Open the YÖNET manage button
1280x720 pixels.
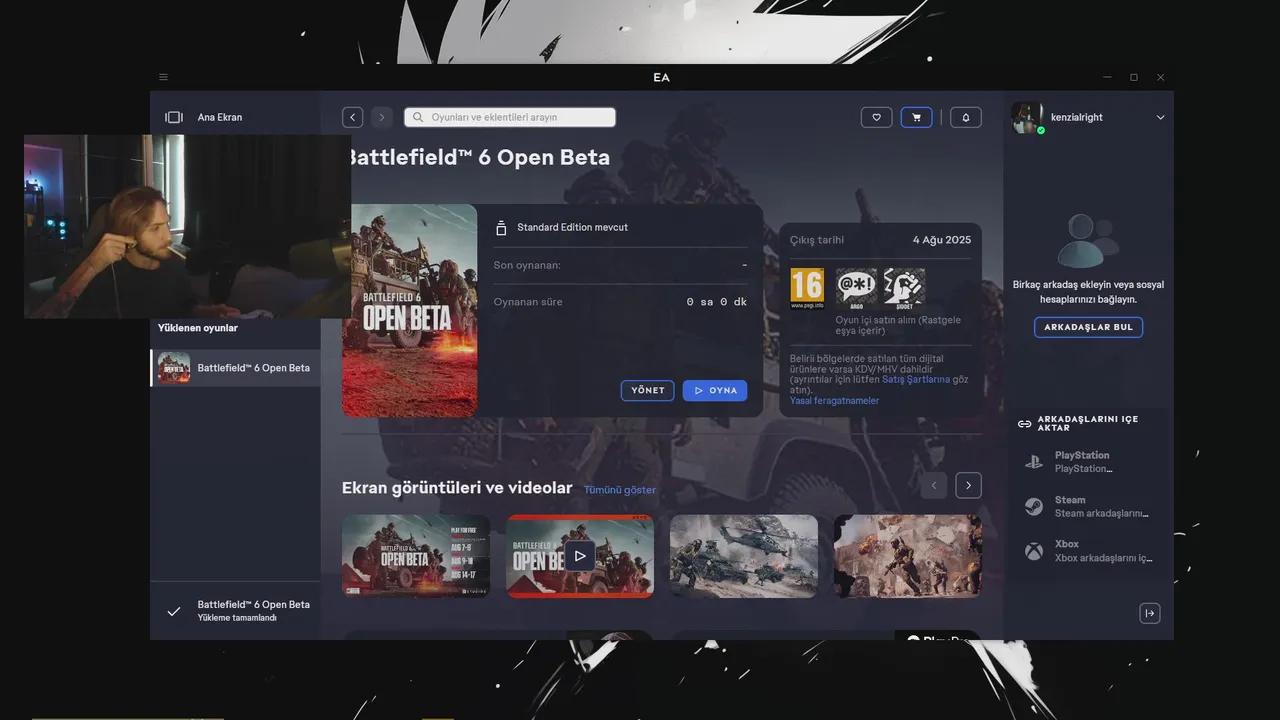click(648, 390)
